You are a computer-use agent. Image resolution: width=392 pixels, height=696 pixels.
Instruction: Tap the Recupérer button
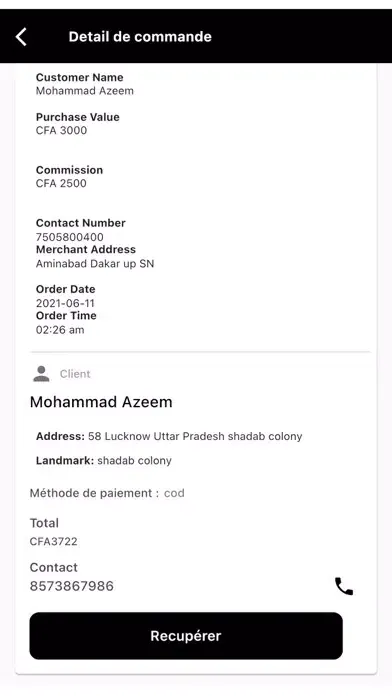[x=186, y=636]
